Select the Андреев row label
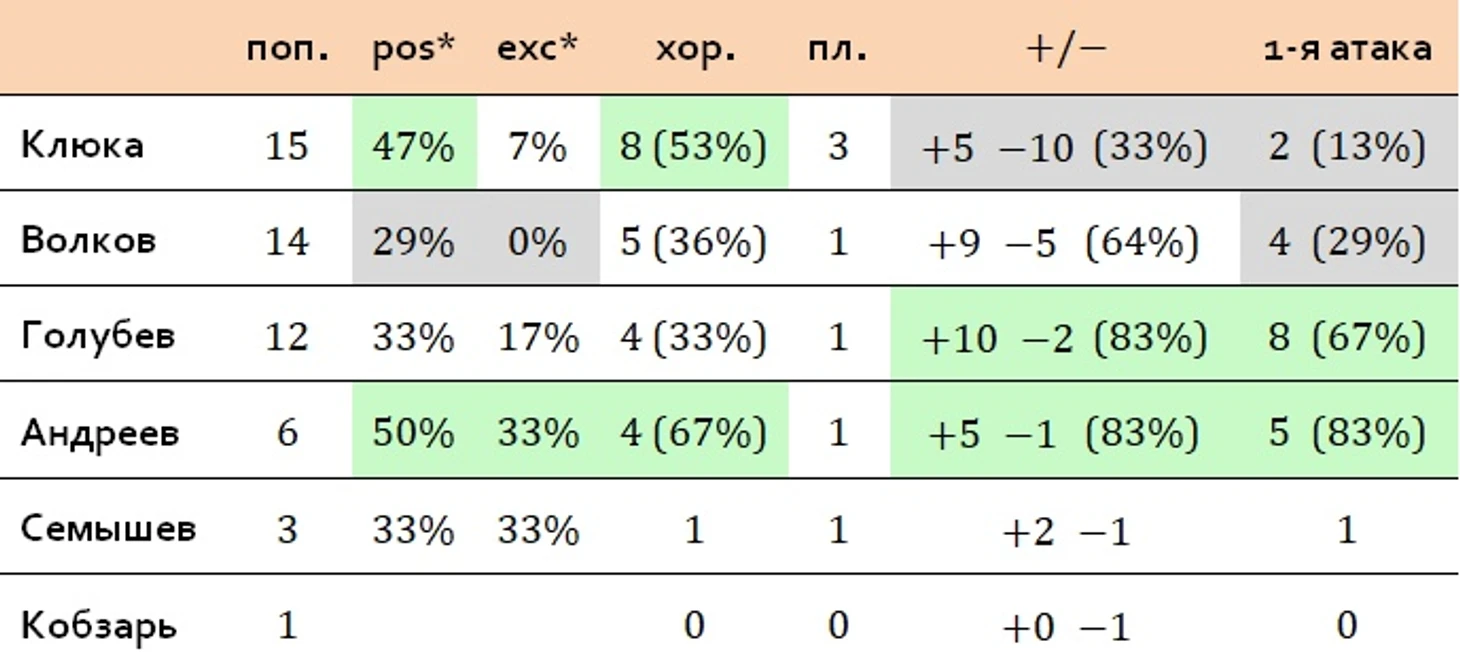1460x667 pixels. (x=100, y=433)
